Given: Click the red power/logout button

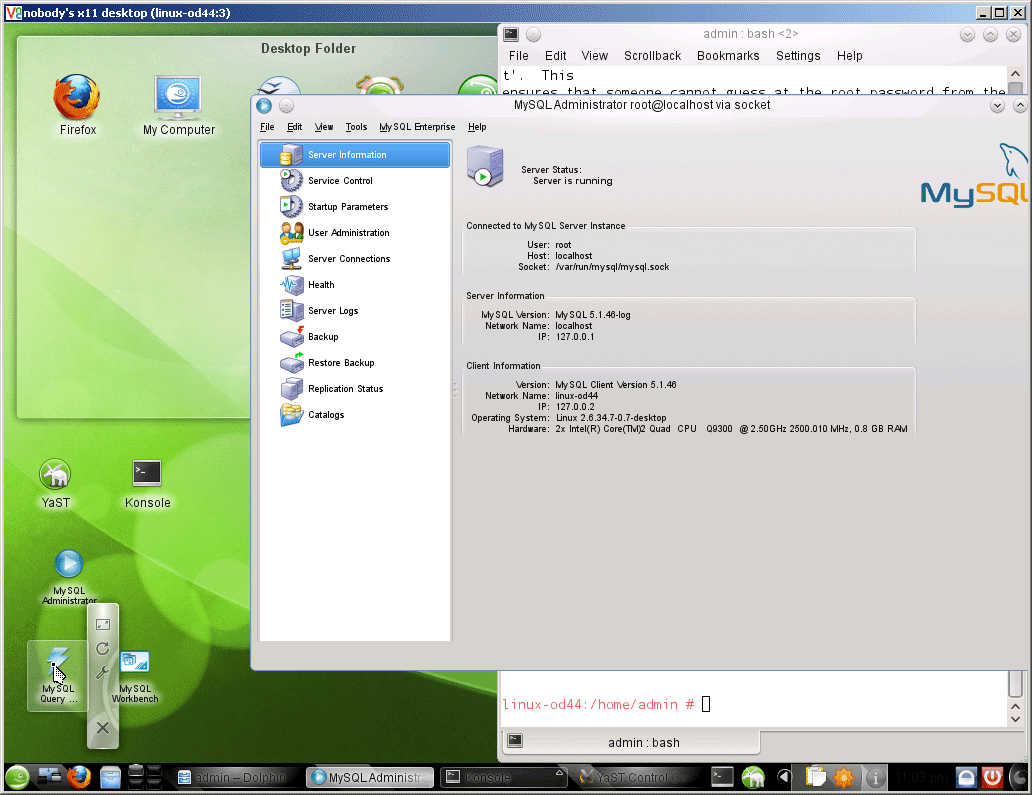Looking at the screenshot, I should tap(993, 777).
